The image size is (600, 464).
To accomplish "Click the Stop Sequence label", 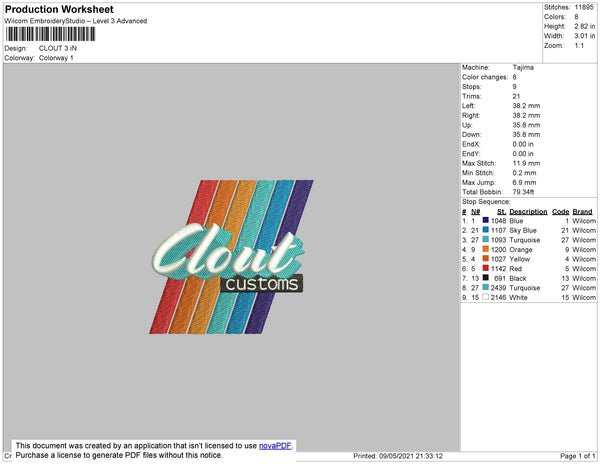I will 486,202.
